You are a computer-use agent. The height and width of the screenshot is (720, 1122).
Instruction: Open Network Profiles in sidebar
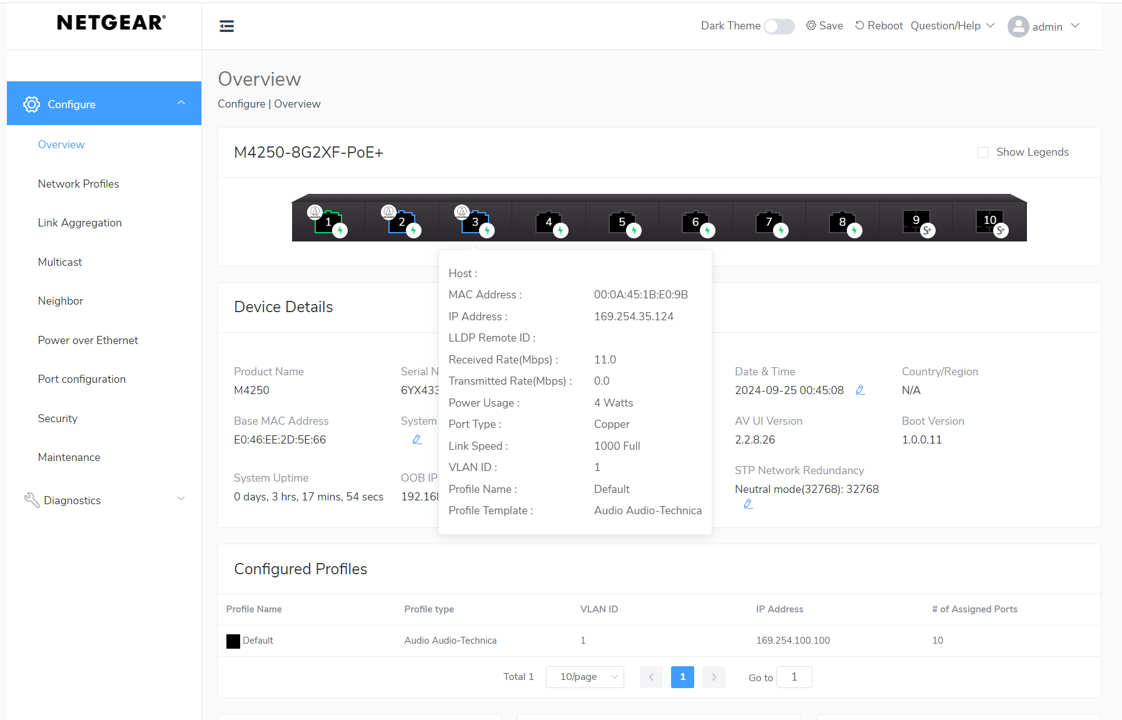79,184
